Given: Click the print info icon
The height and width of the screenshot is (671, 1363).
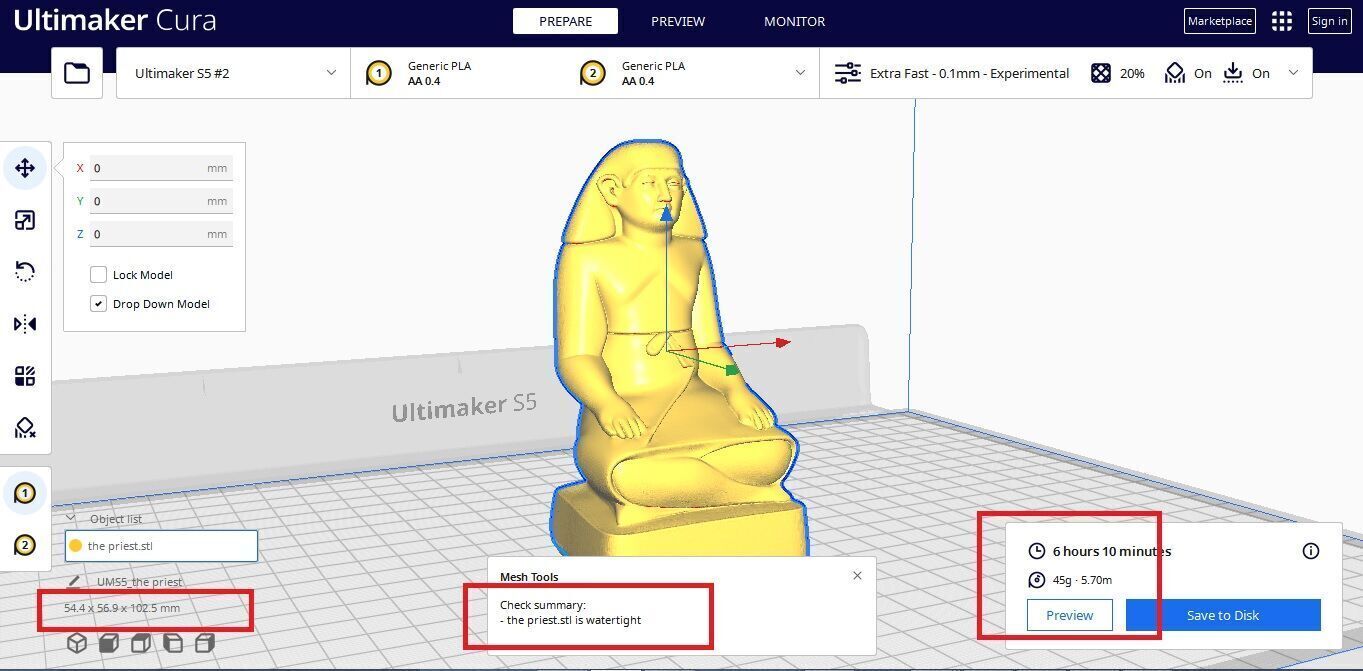Looking at the screenshot, I should pos(1311,551).
